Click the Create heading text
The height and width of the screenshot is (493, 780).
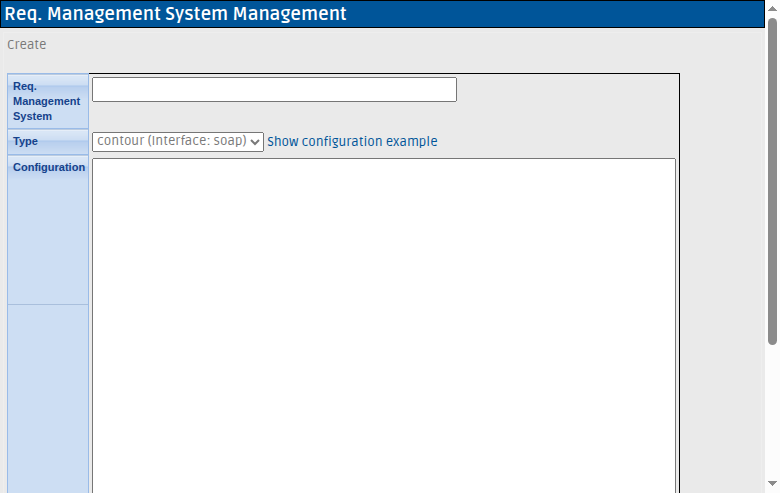tap(26, 44)
